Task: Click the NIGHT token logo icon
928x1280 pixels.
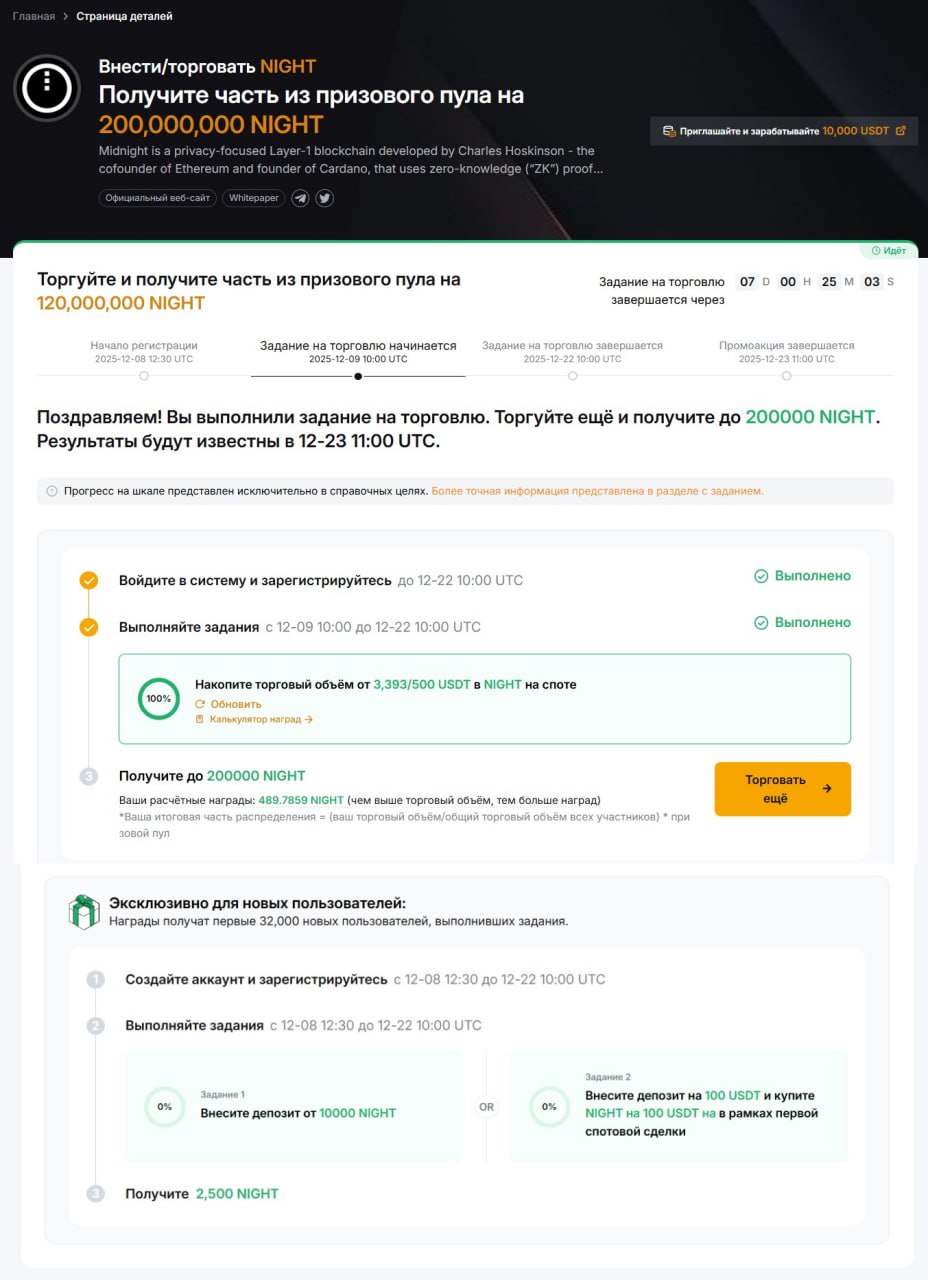Action: click(47, 89)
